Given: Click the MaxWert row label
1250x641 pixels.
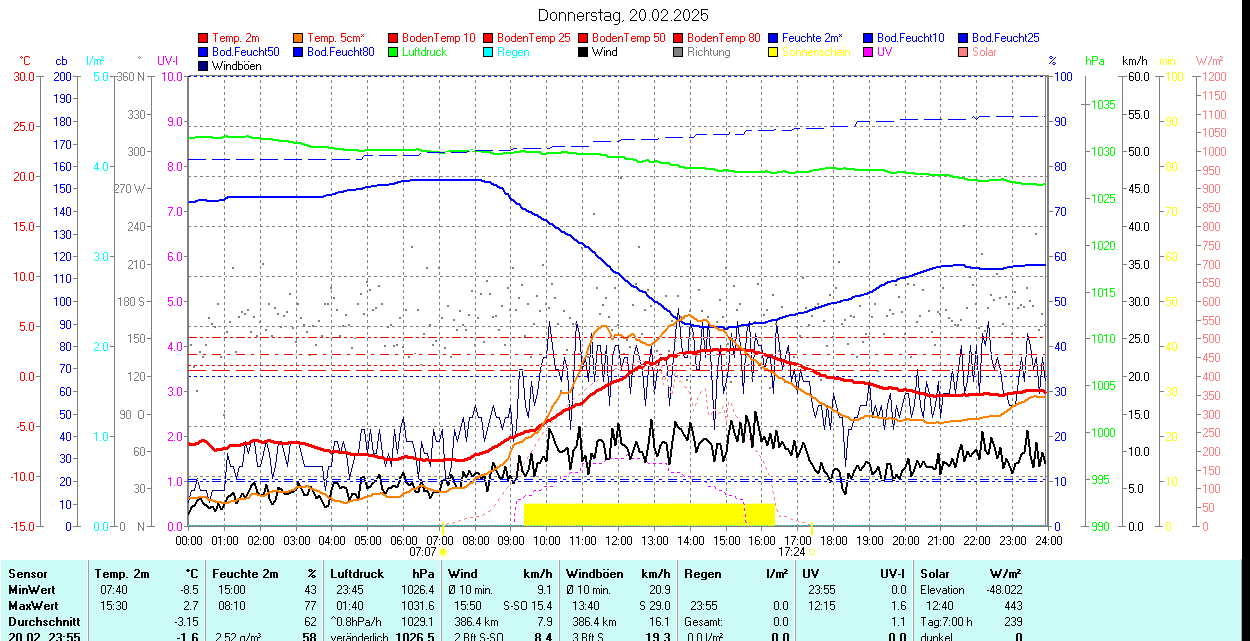Looking at the screenshot, I should pos(36,606).
